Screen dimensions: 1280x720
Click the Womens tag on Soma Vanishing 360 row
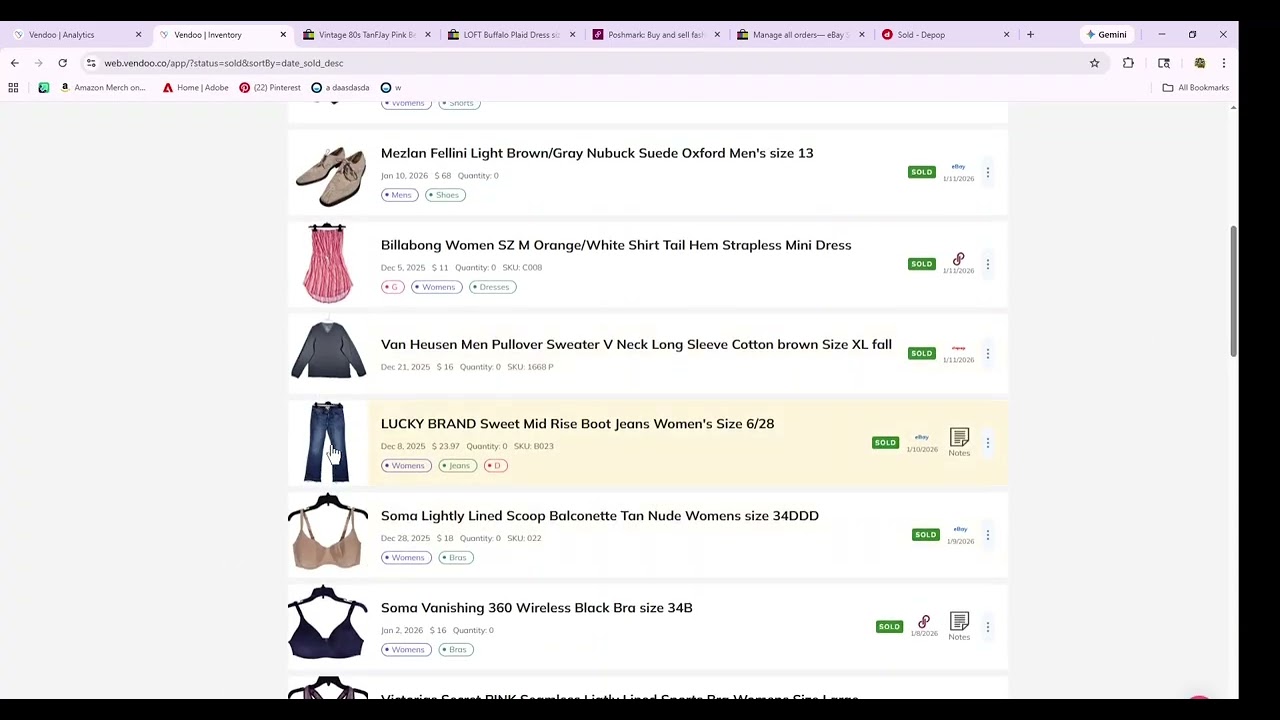[405, 650]
